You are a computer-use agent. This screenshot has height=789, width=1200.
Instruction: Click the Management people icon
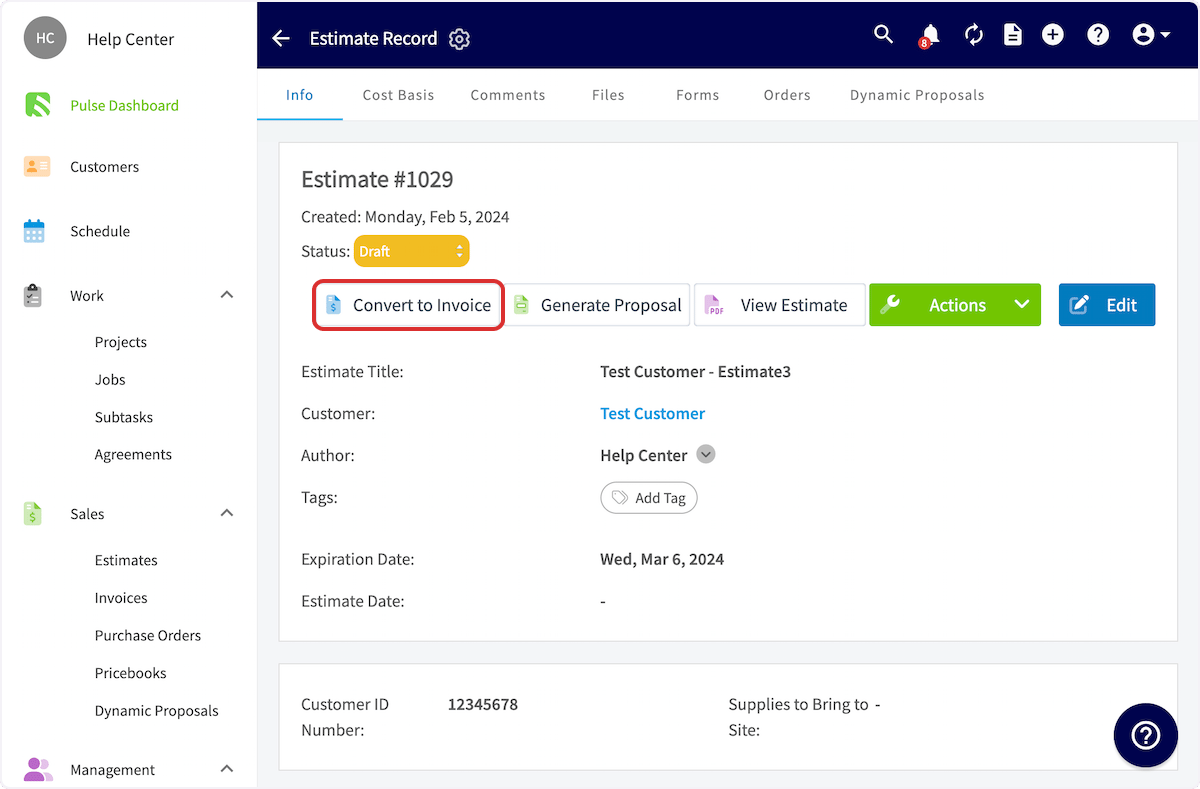(x=37, y=769)
